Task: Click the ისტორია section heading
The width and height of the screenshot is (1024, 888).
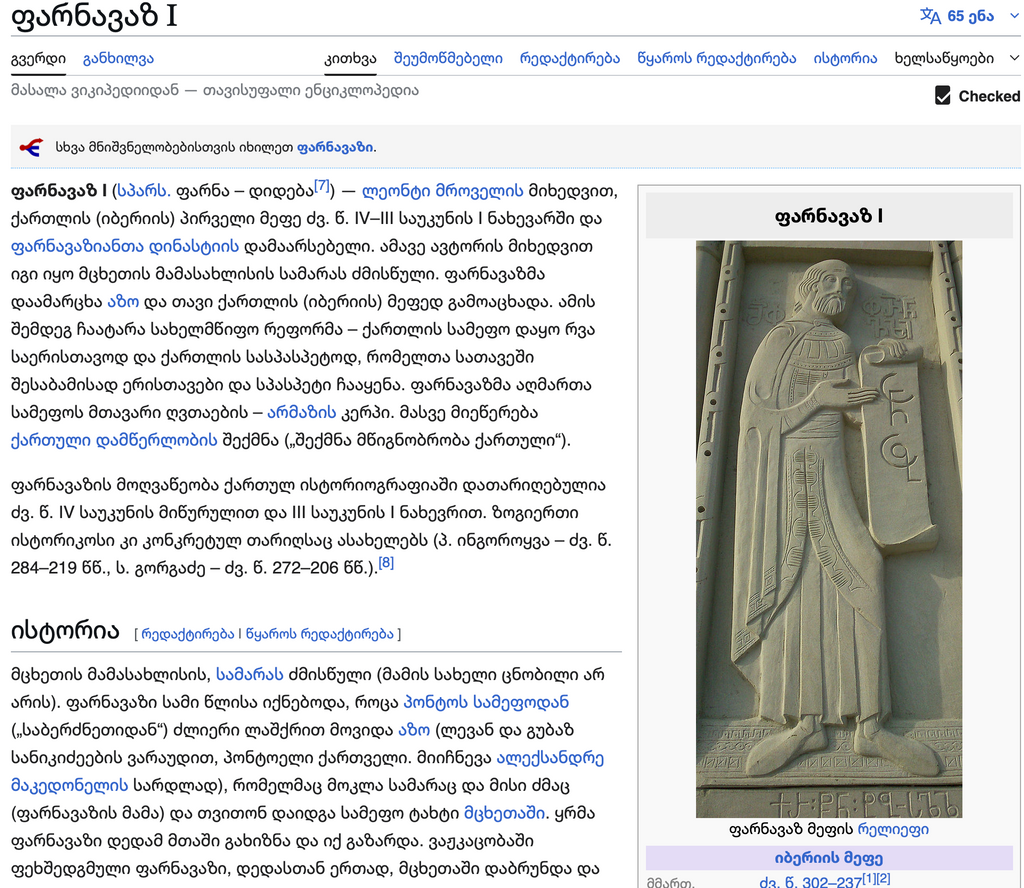Action: 65,631
